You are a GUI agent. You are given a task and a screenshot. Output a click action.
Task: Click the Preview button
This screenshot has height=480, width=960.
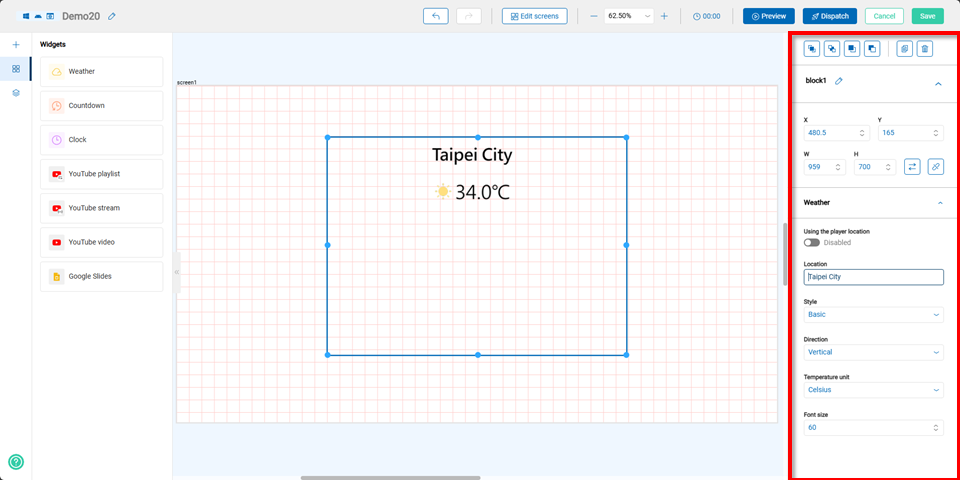[768, 16]
